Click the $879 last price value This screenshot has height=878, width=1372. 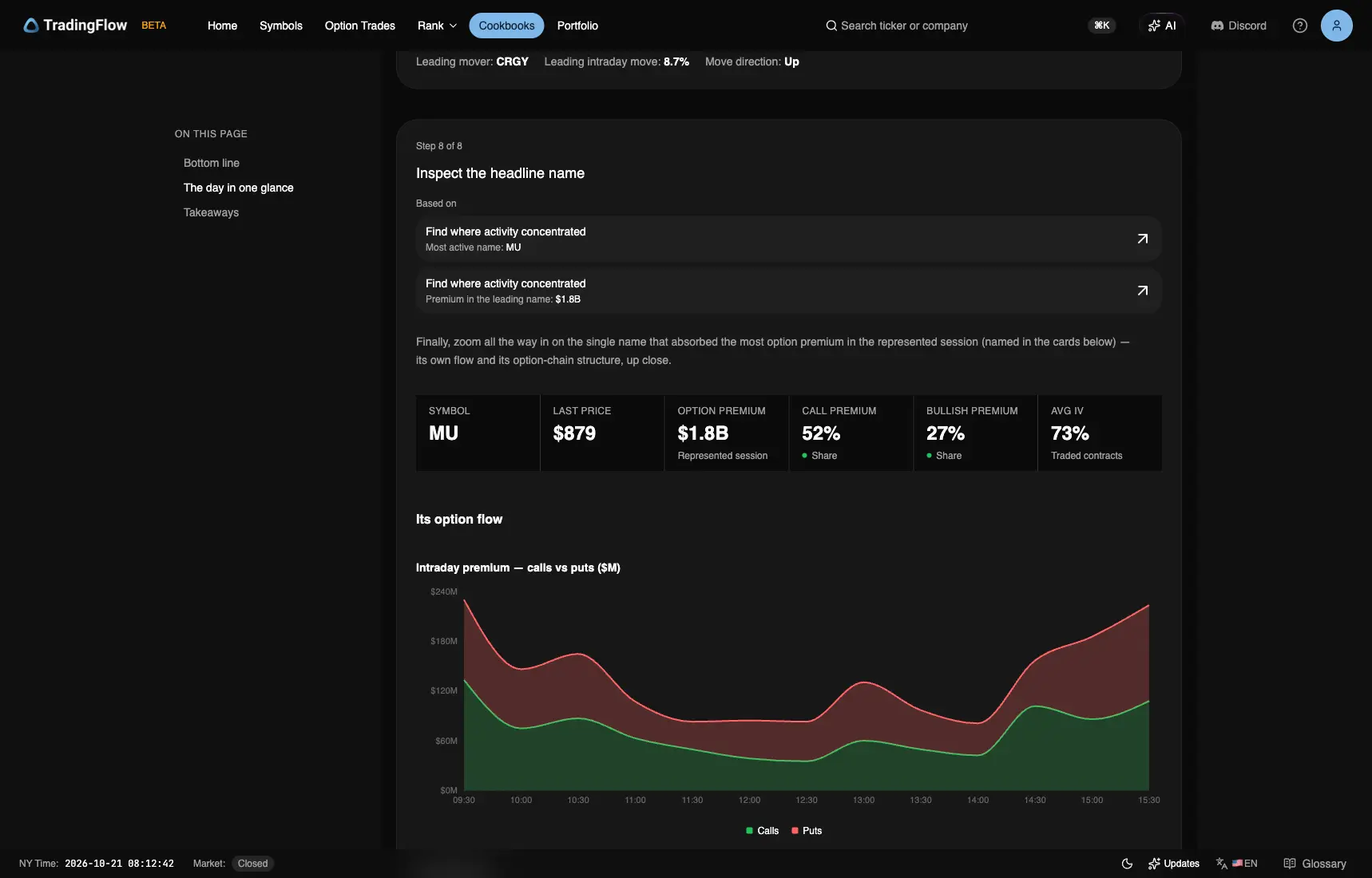(x=574, y=433)
